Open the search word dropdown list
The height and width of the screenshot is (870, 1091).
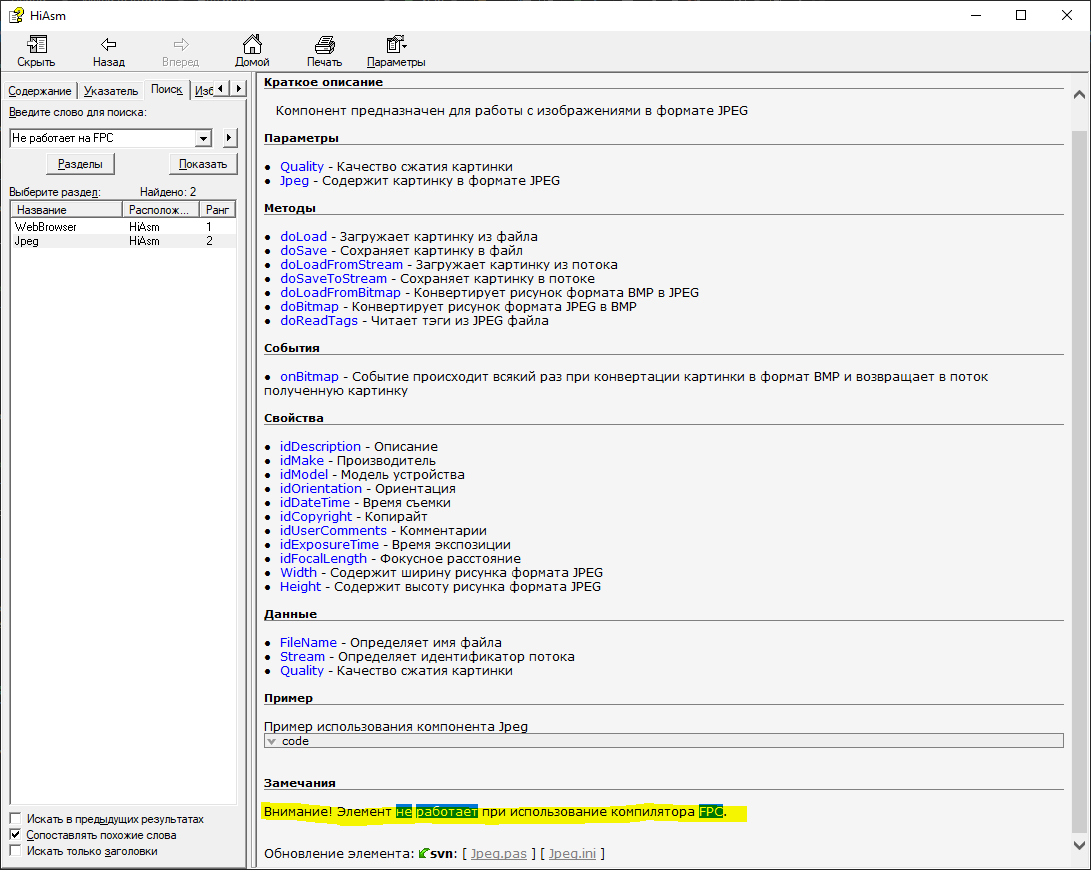(204, 138)
